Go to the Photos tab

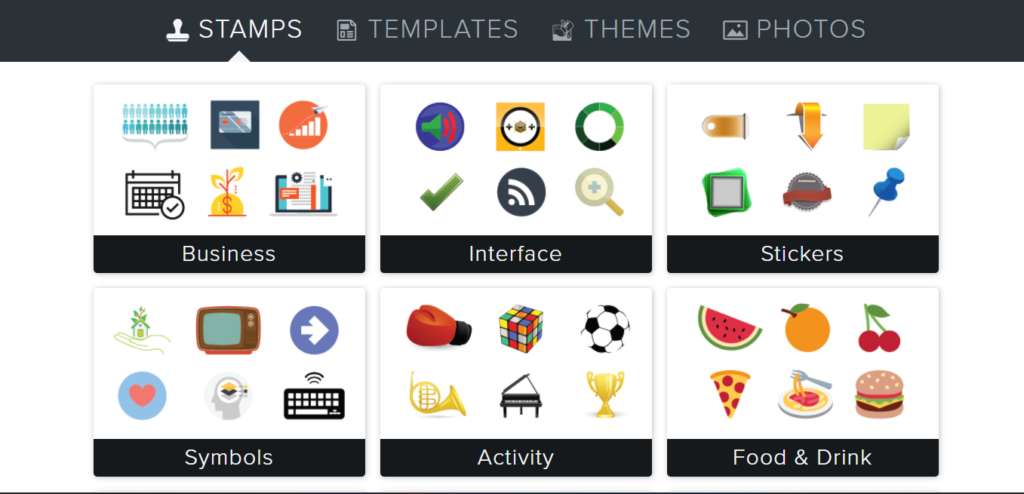(794, 30)
